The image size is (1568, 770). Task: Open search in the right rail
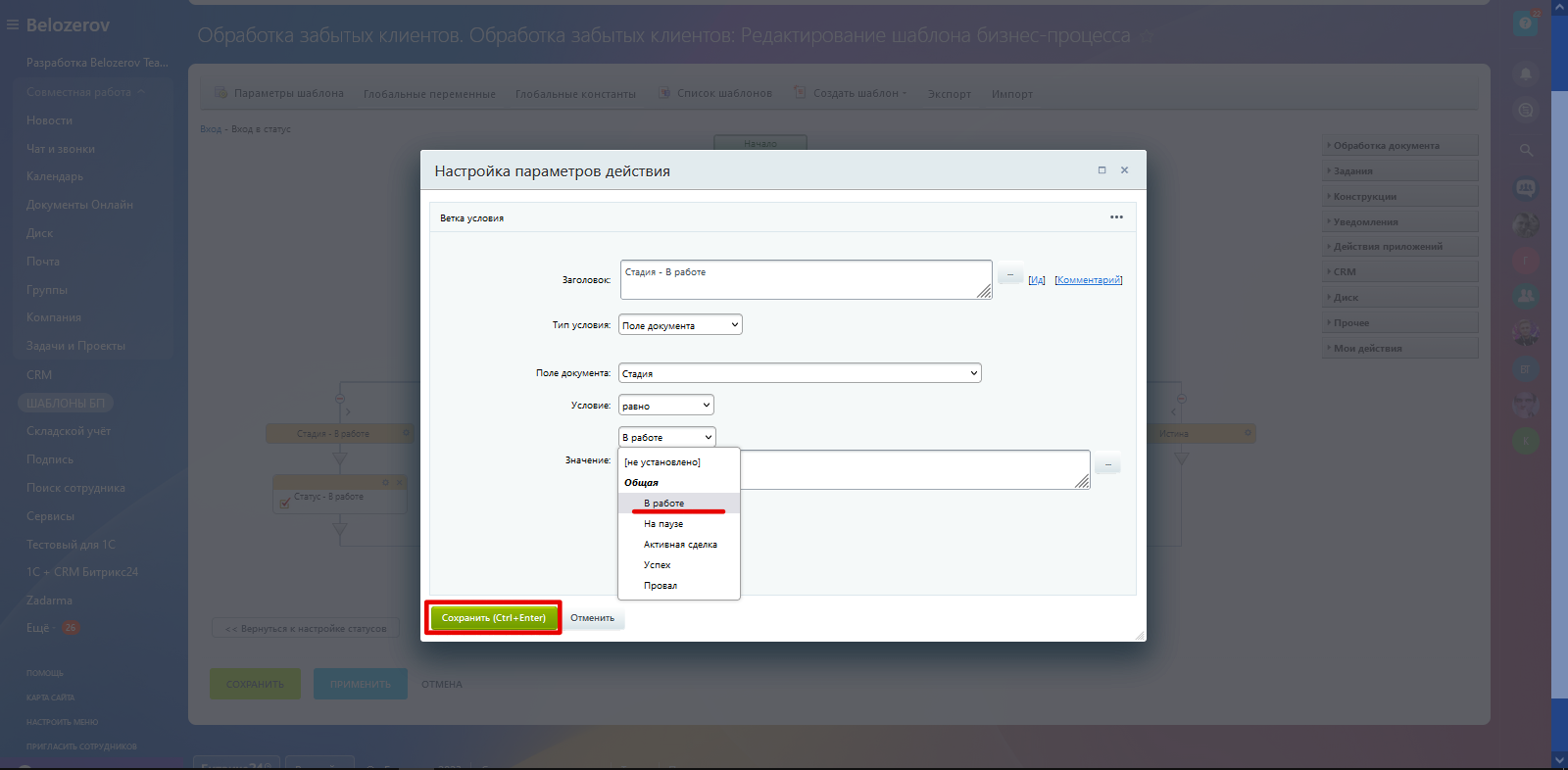1526,150
